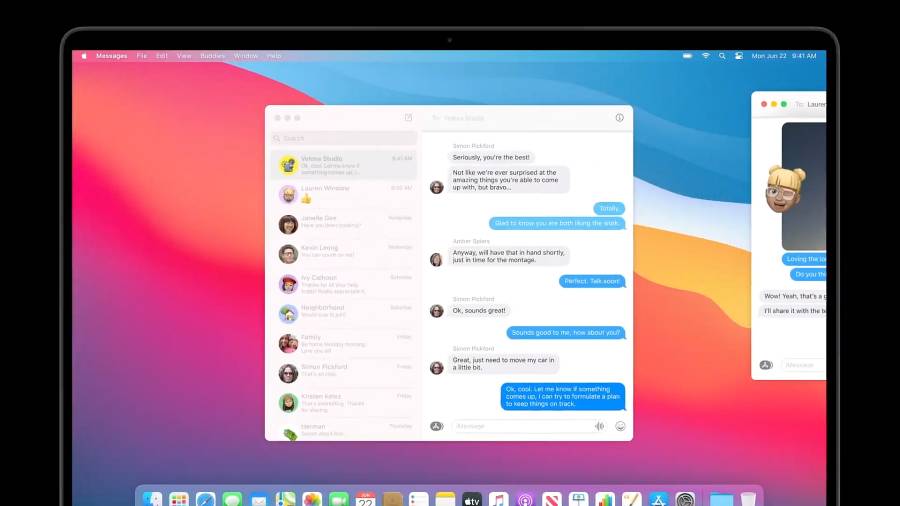Open the Buddies menu

[x=212, y=56]
